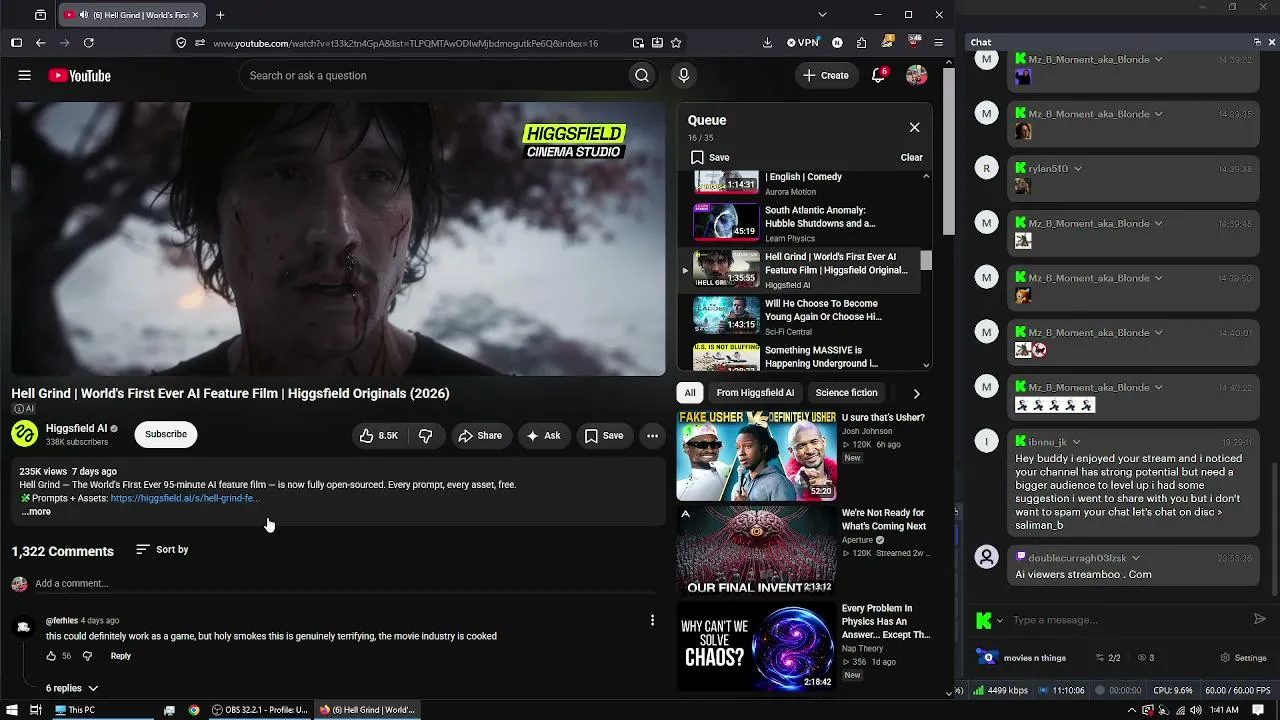Screen dimensions: 1280x720
Task: Open the comments Sort by menu
Action: [162, 549]
